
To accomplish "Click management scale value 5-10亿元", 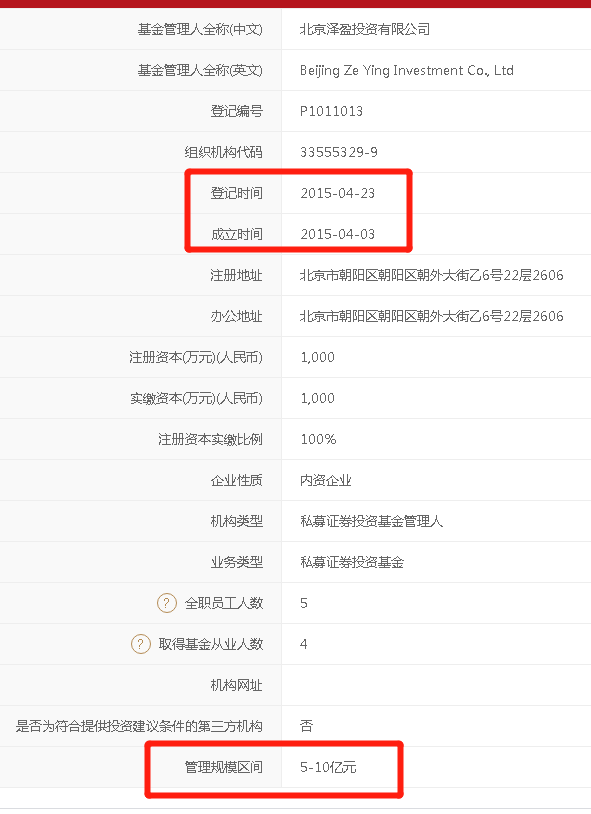I will (328, 767).
